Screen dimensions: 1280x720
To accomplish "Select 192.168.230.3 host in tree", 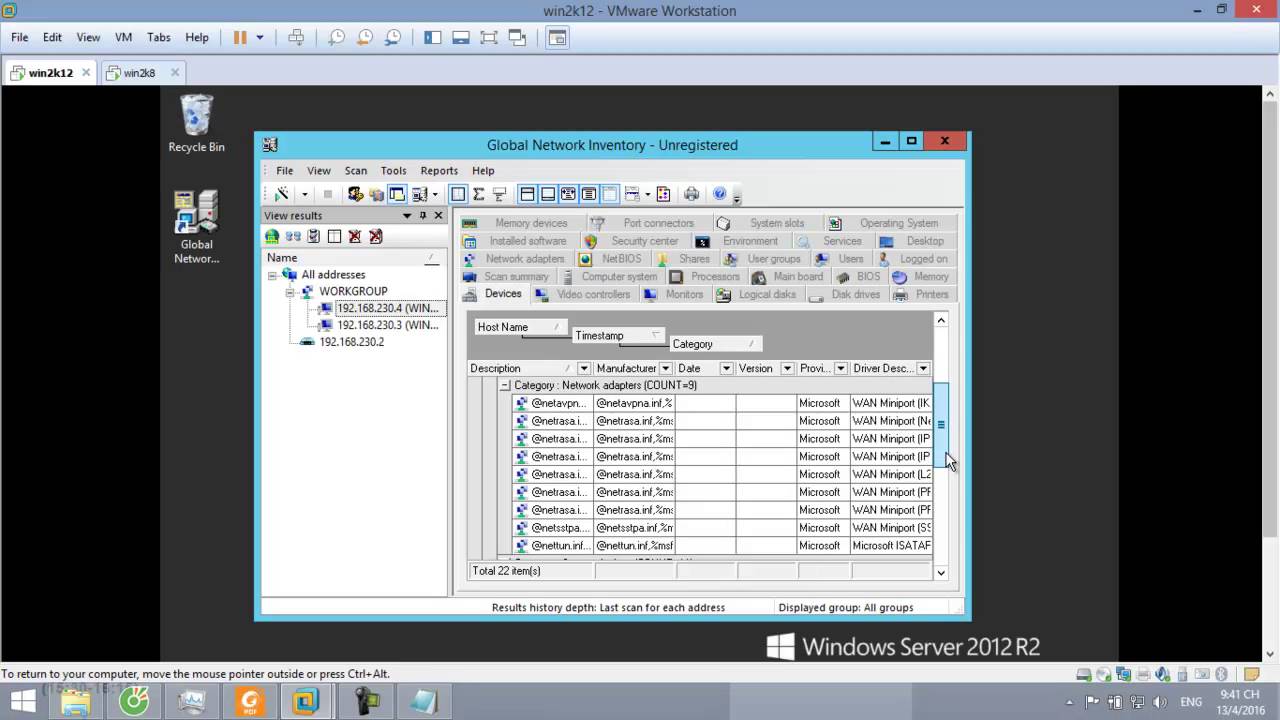I will [388, 325].
